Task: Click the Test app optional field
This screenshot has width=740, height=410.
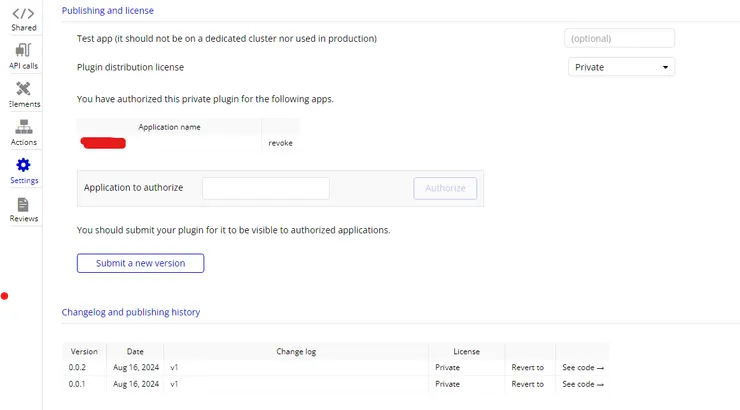Action: click(x=620, y=39)
